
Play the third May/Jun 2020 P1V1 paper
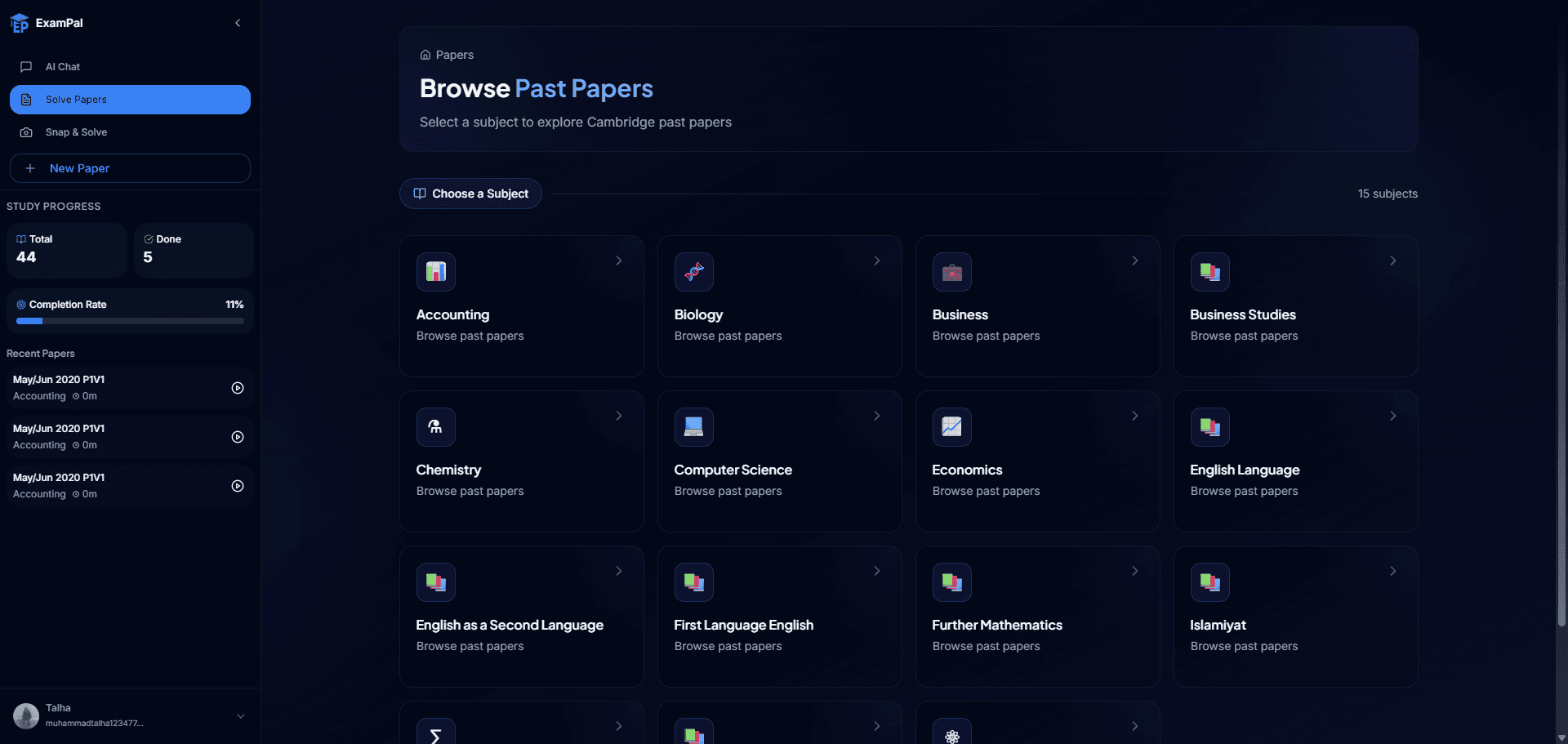coord(237,486)
